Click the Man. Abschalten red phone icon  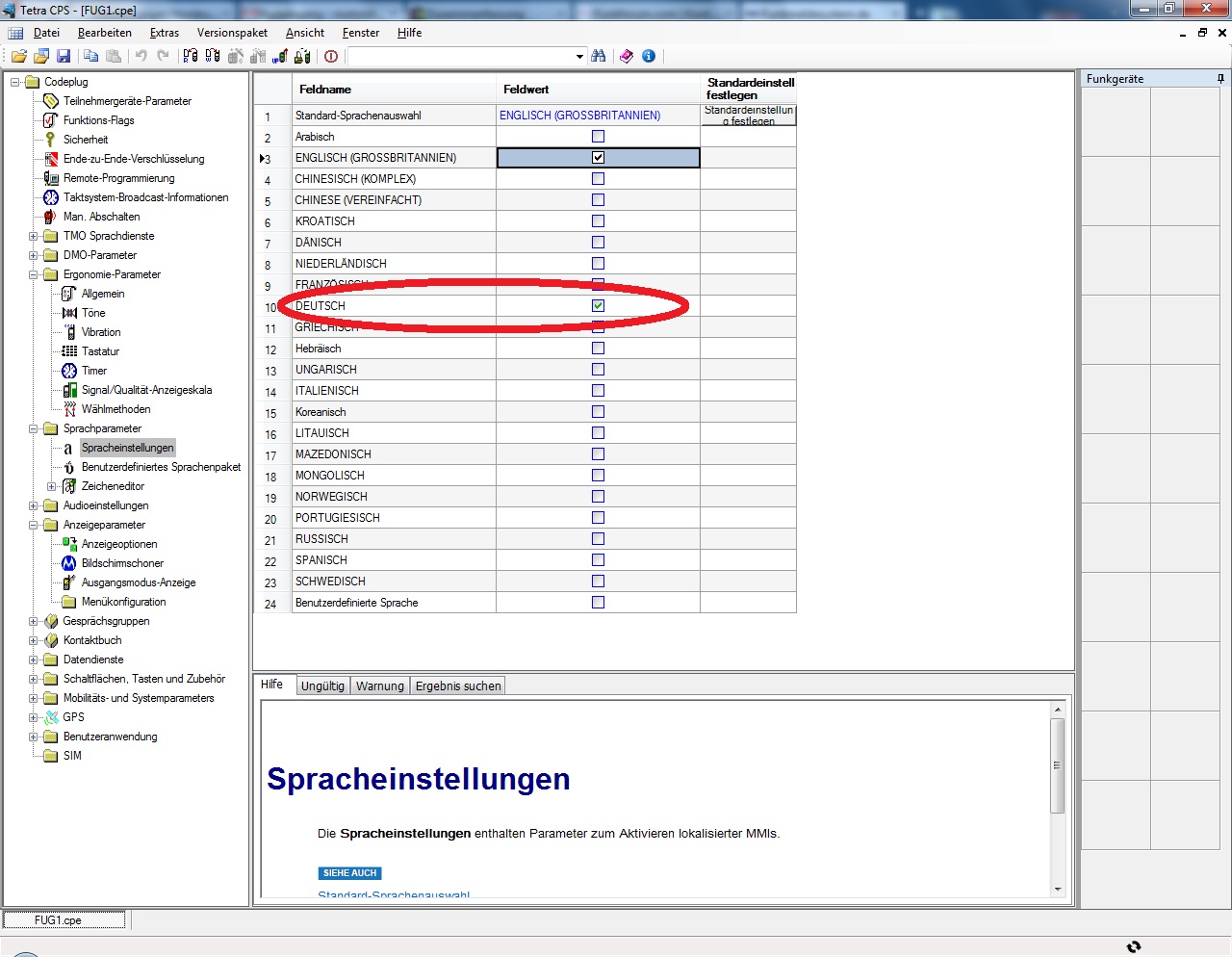[51, 217]
